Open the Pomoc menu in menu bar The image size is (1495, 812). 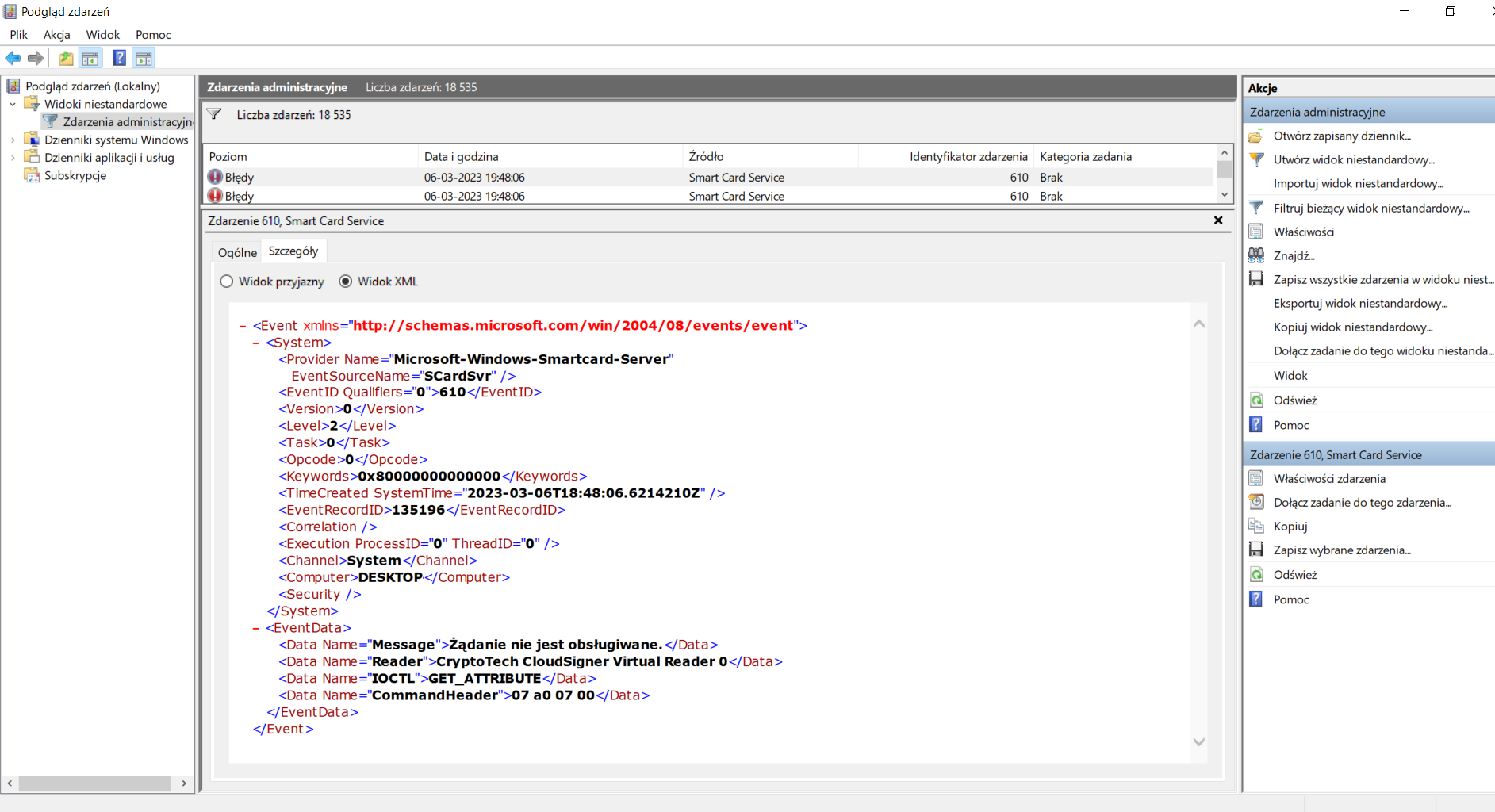click(x=153, y=35)
